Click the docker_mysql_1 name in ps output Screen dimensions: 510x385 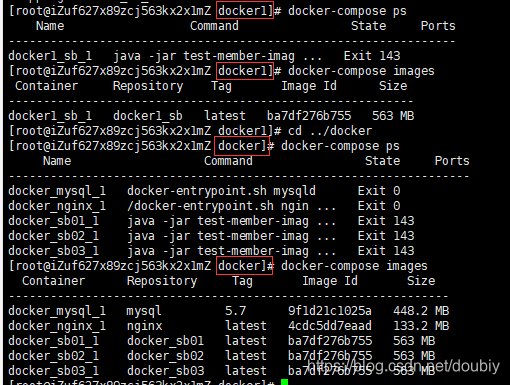[x=57, y=191]
